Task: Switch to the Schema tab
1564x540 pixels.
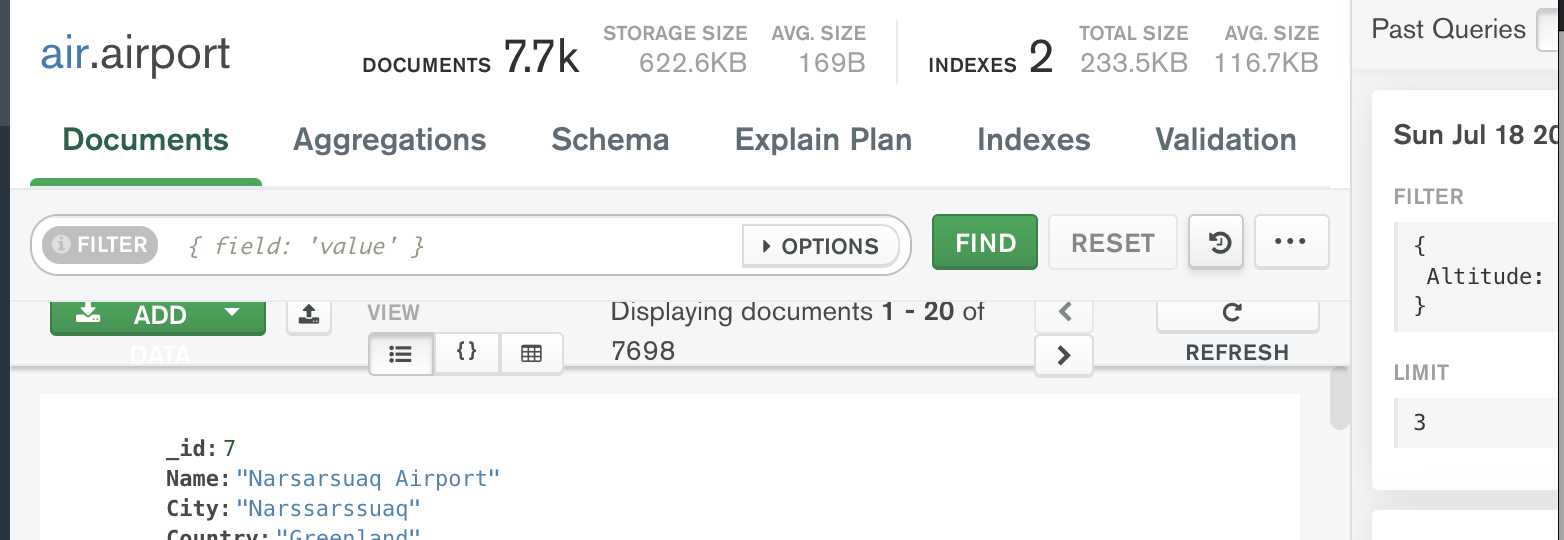Action: (610, 140)
